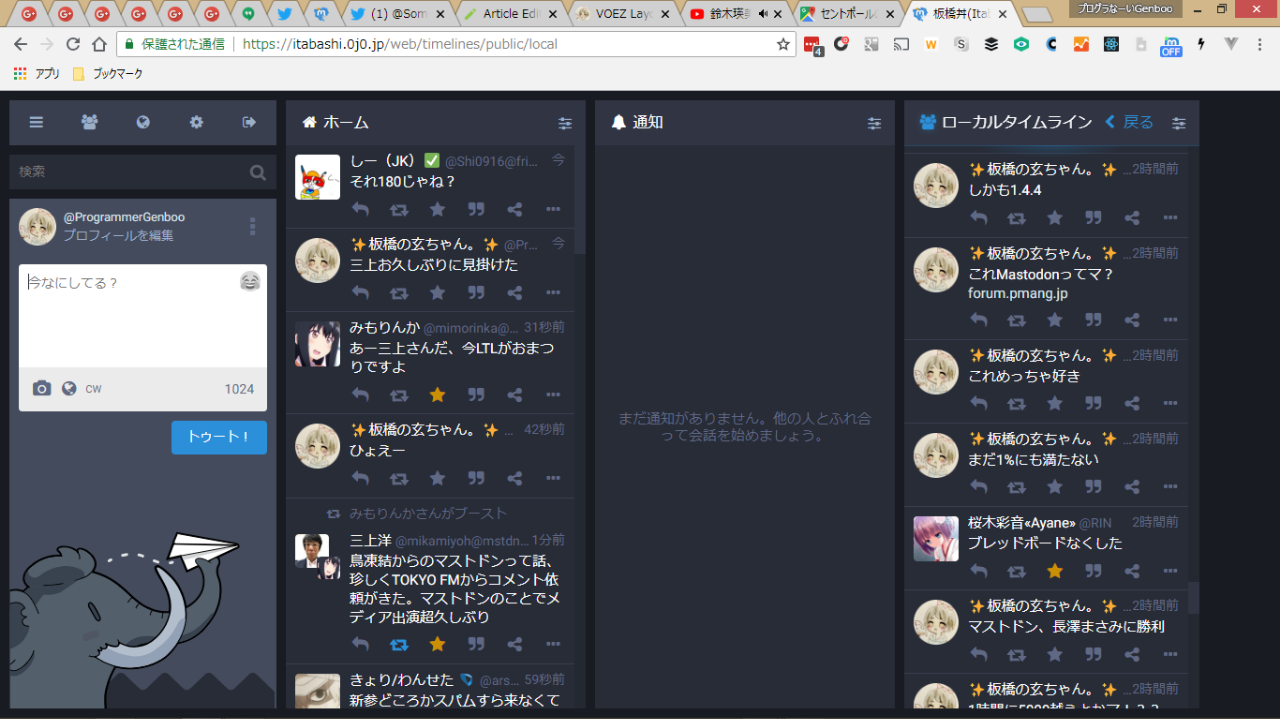Open more menu on マストドン、長澤まさみに勝利 post
The image size is (1280, 719).
click(1171, 654)
